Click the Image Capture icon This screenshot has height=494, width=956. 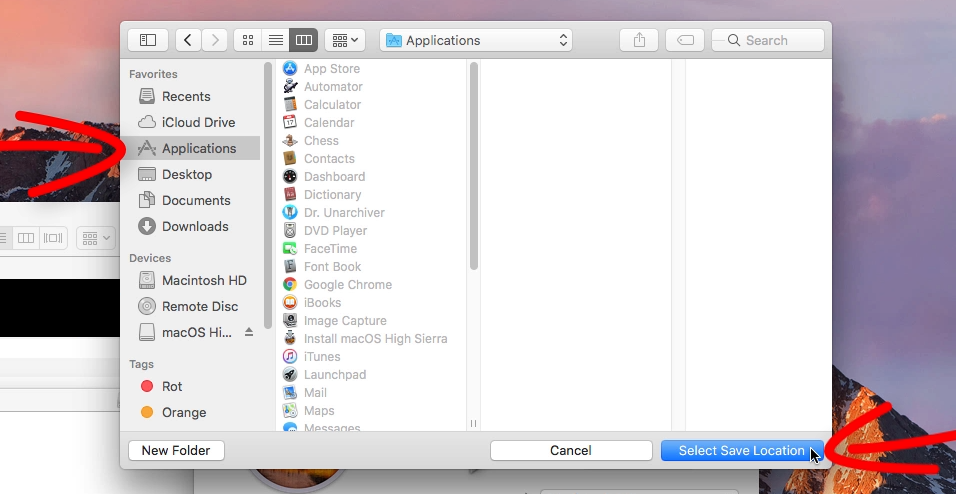click(x=290, y=320)
